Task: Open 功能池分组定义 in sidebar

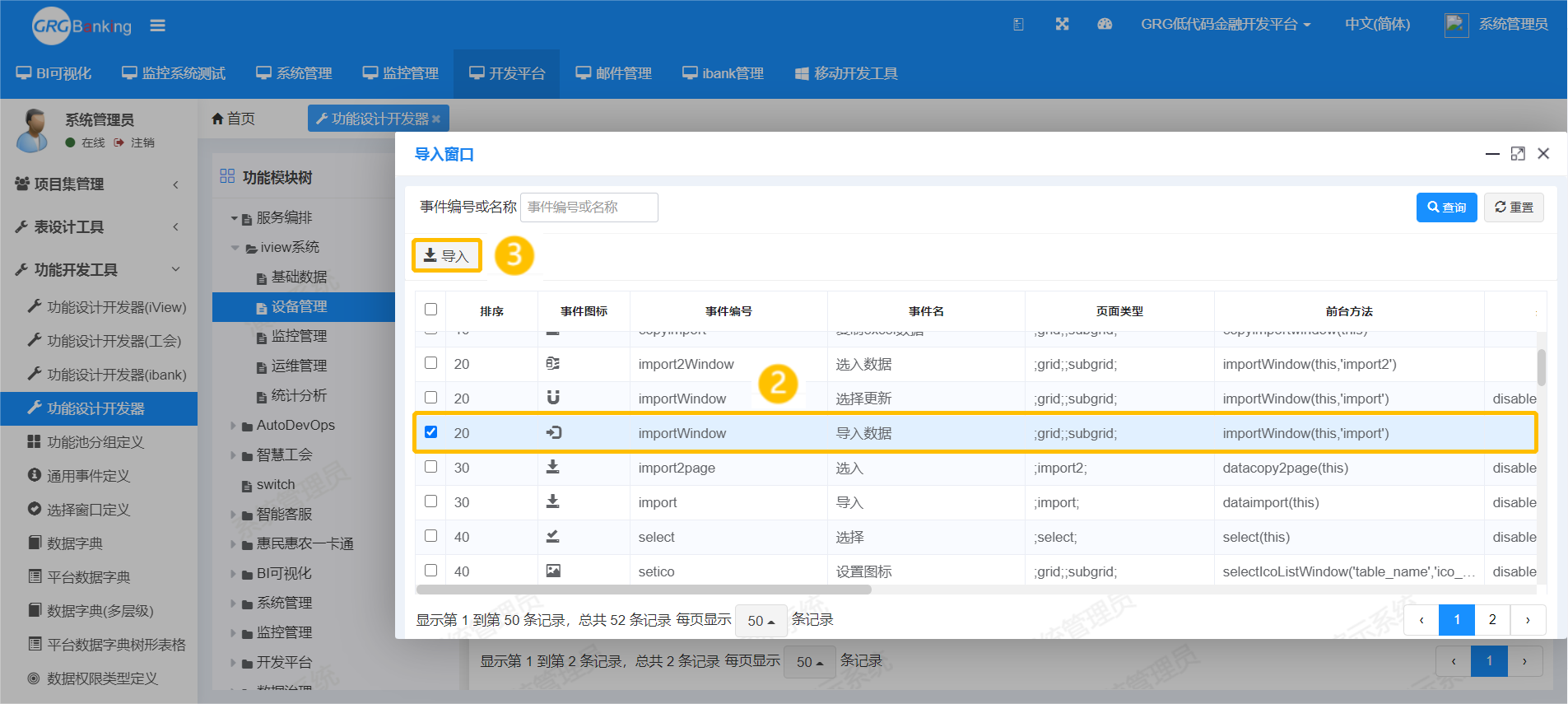Action: click(x=86, y=442)
